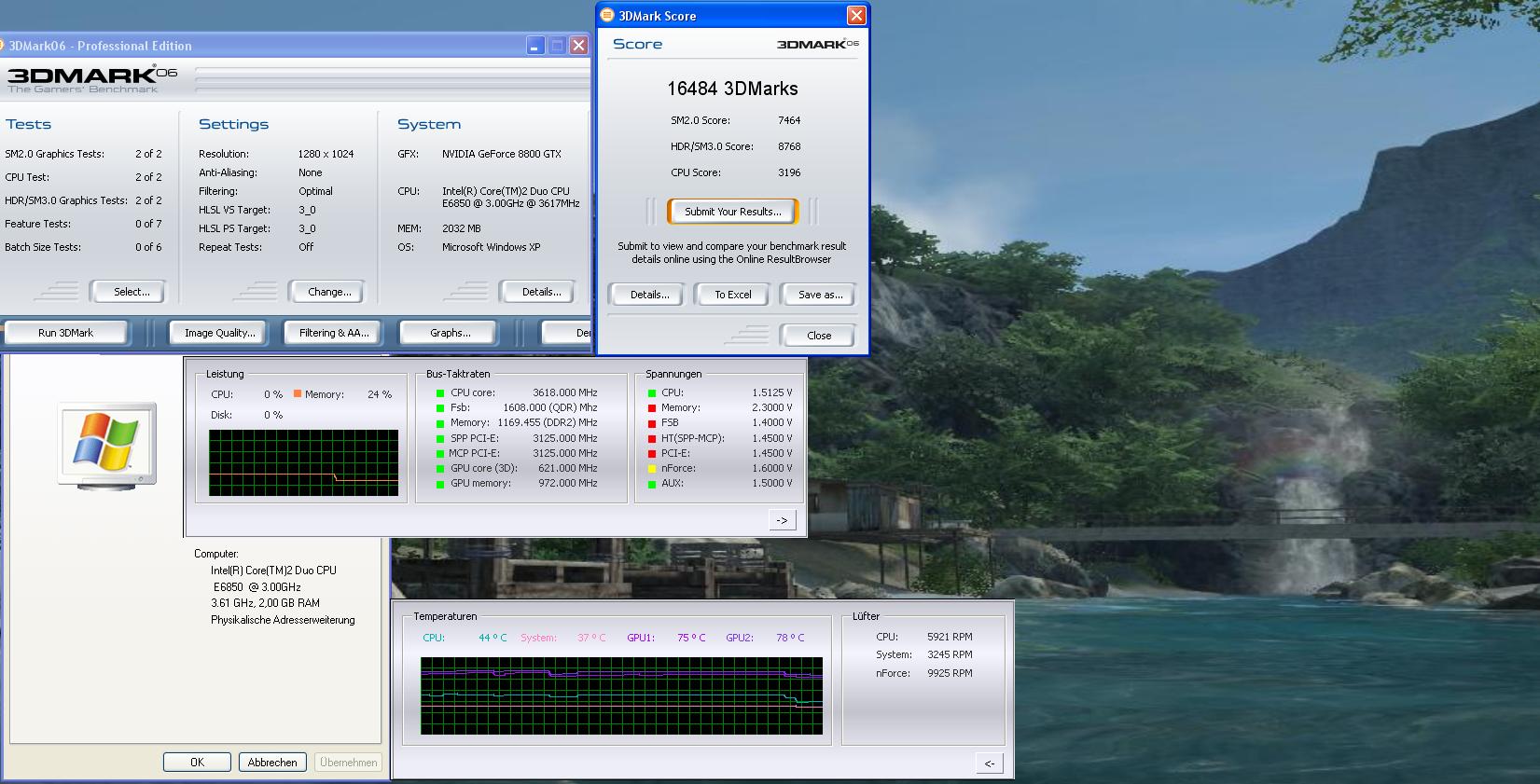Click the 3DMark Score window title icon

[x=607, y=15]
